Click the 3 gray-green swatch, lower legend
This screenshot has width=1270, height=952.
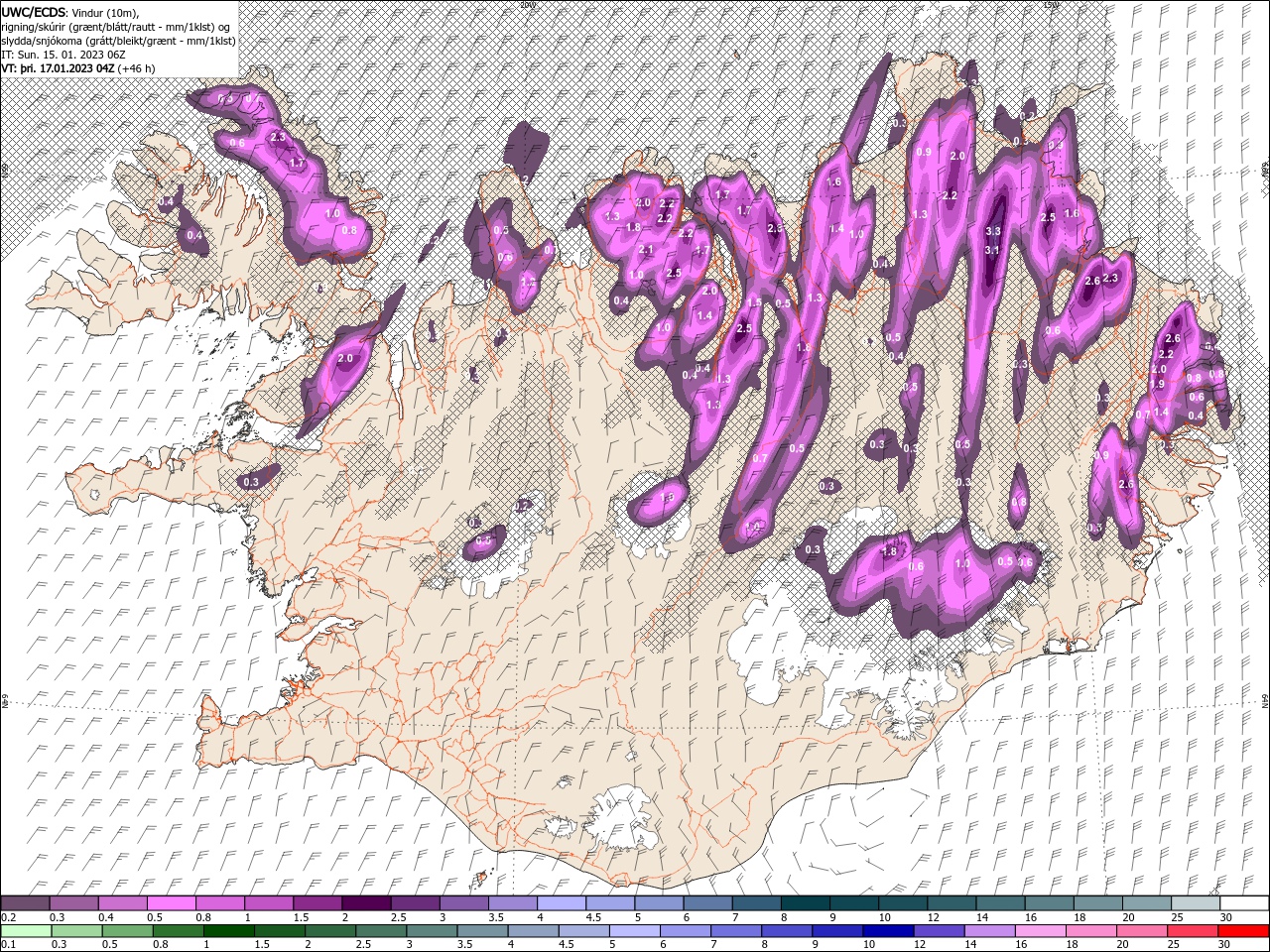point(434,931)
